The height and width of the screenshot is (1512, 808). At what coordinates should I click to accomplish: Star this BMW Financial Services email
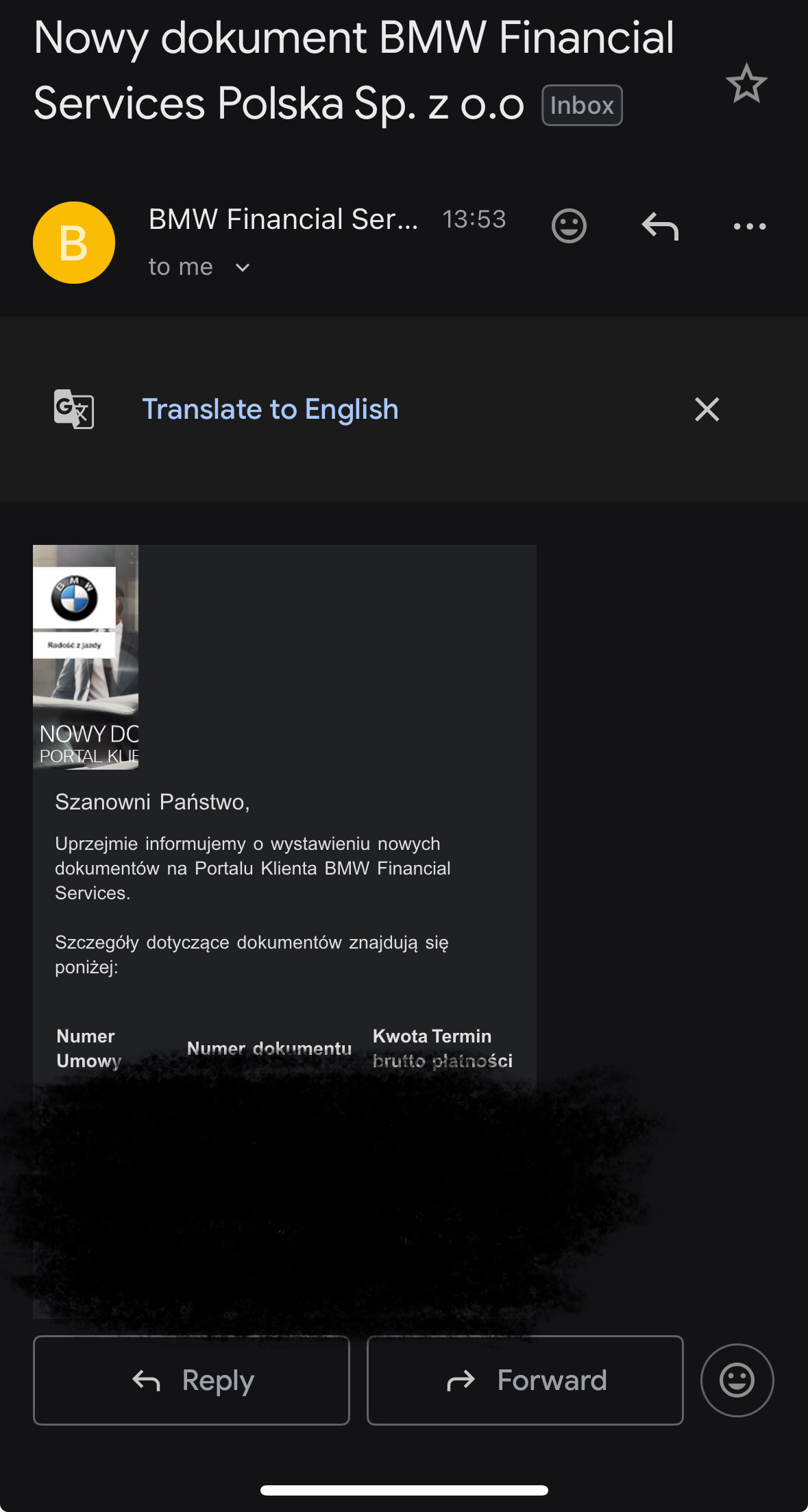point(746,84)
